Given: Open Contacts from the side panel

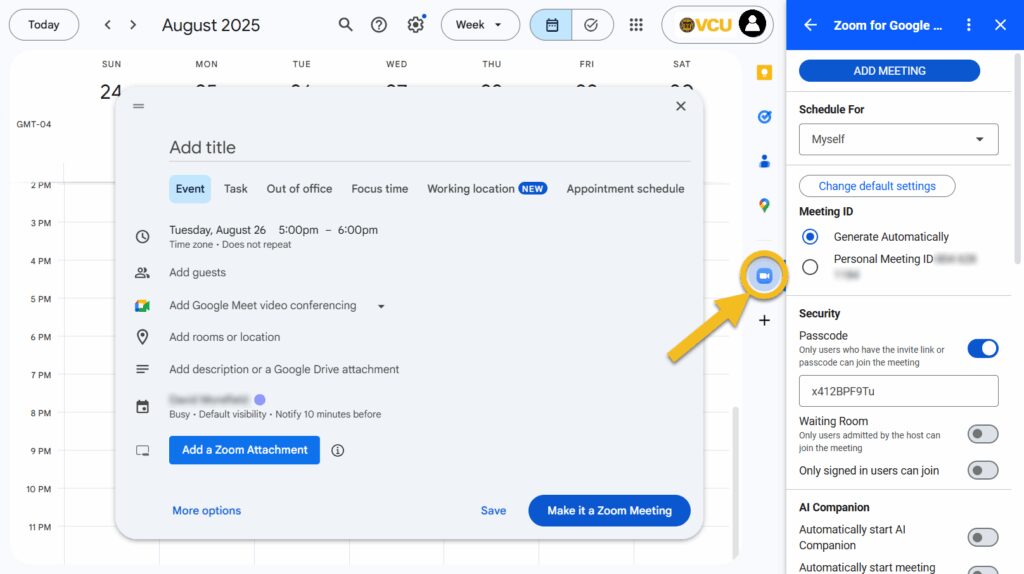Looking at the screenshot, I should pos(764,161).
